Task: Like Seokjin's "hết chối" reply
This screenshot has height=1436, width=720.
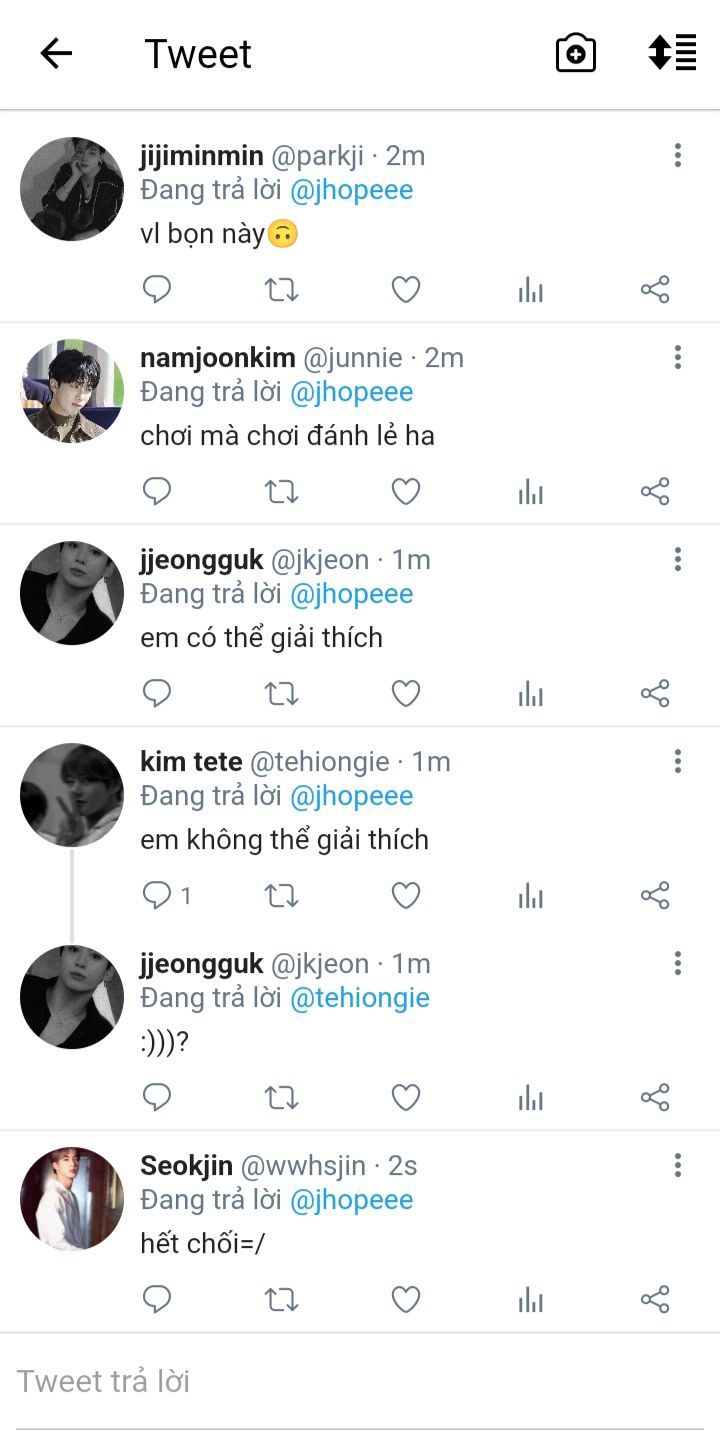Action: point(405,1300)
